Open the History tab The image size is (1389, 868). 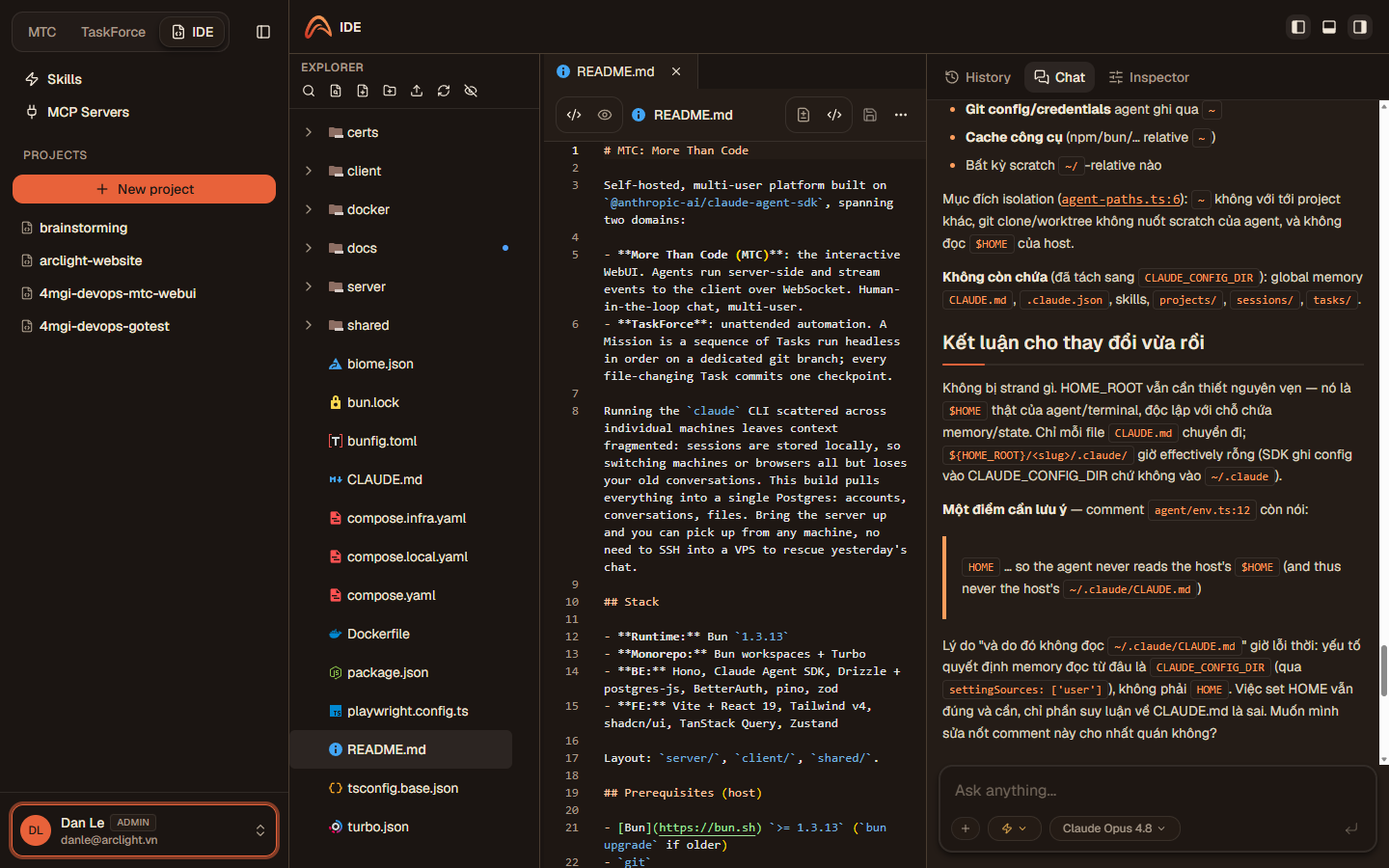click(978, 77)
